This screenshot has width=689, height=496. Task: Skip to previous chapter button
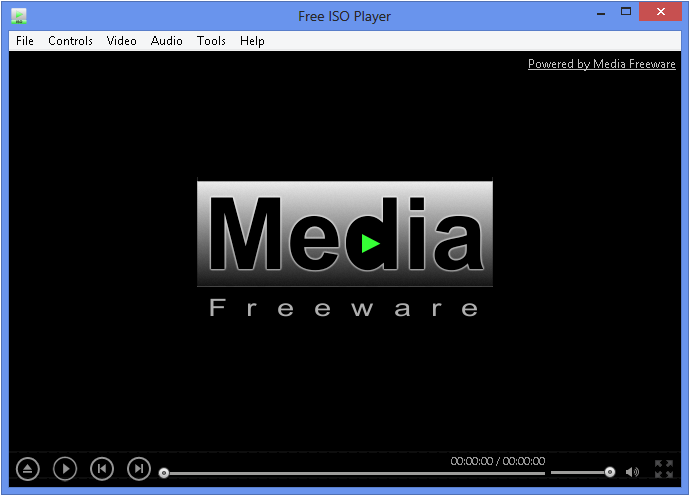(x=102, y=469)
